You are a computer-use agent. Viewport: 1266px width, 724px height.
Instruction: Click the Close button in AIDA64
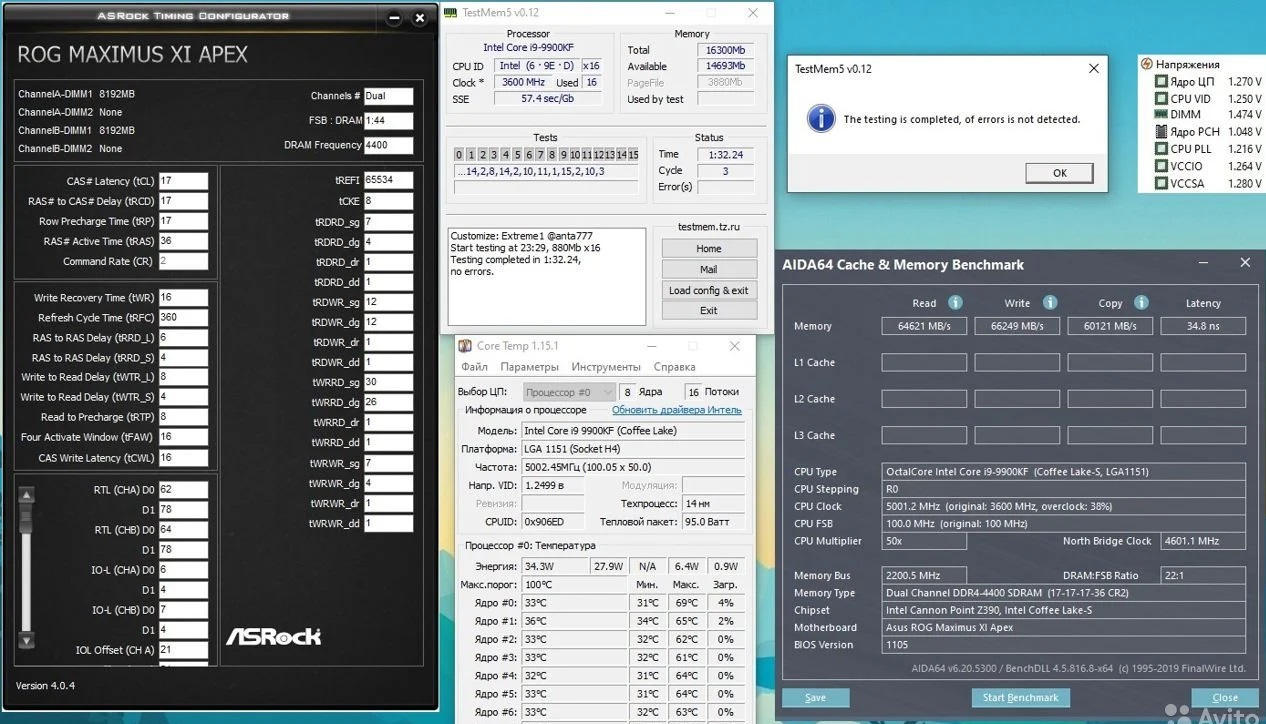pos(1225,698)
